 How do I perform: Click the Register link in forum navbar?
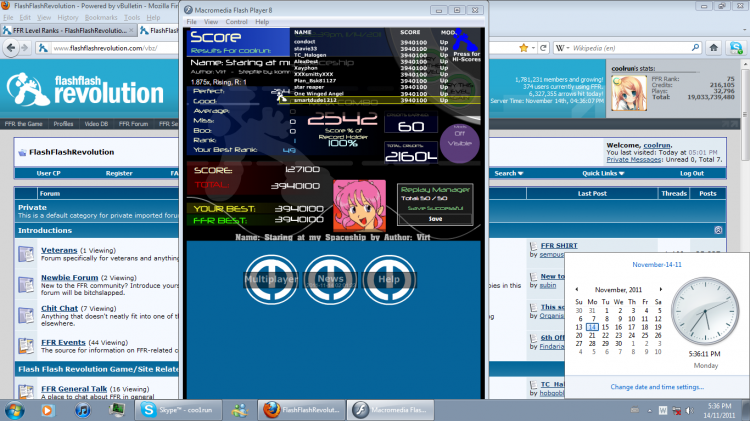[x=119, y=173]
